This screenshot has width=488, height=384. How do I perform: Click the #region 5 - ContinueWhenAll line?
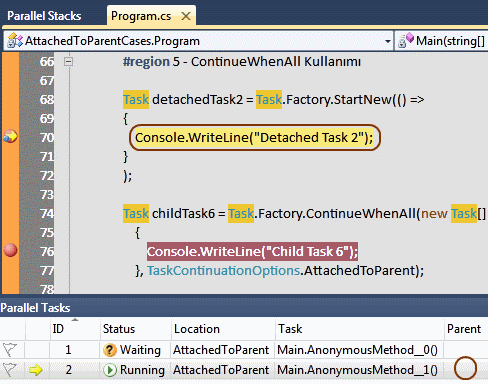[242, 62]
